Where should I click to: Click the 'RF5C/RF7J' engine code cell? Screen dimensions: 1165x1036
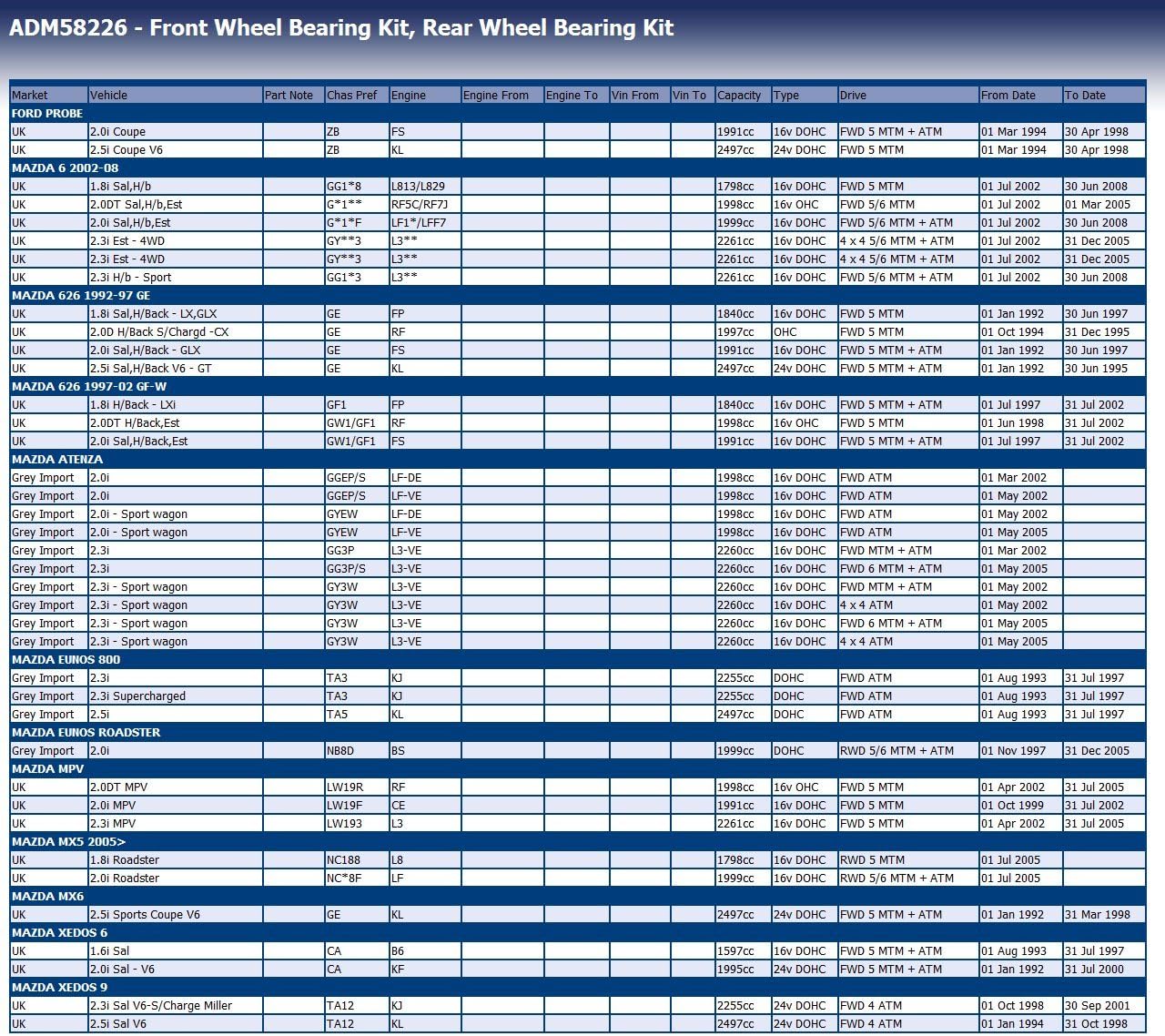pyautogui.click(x=424, y=204)
